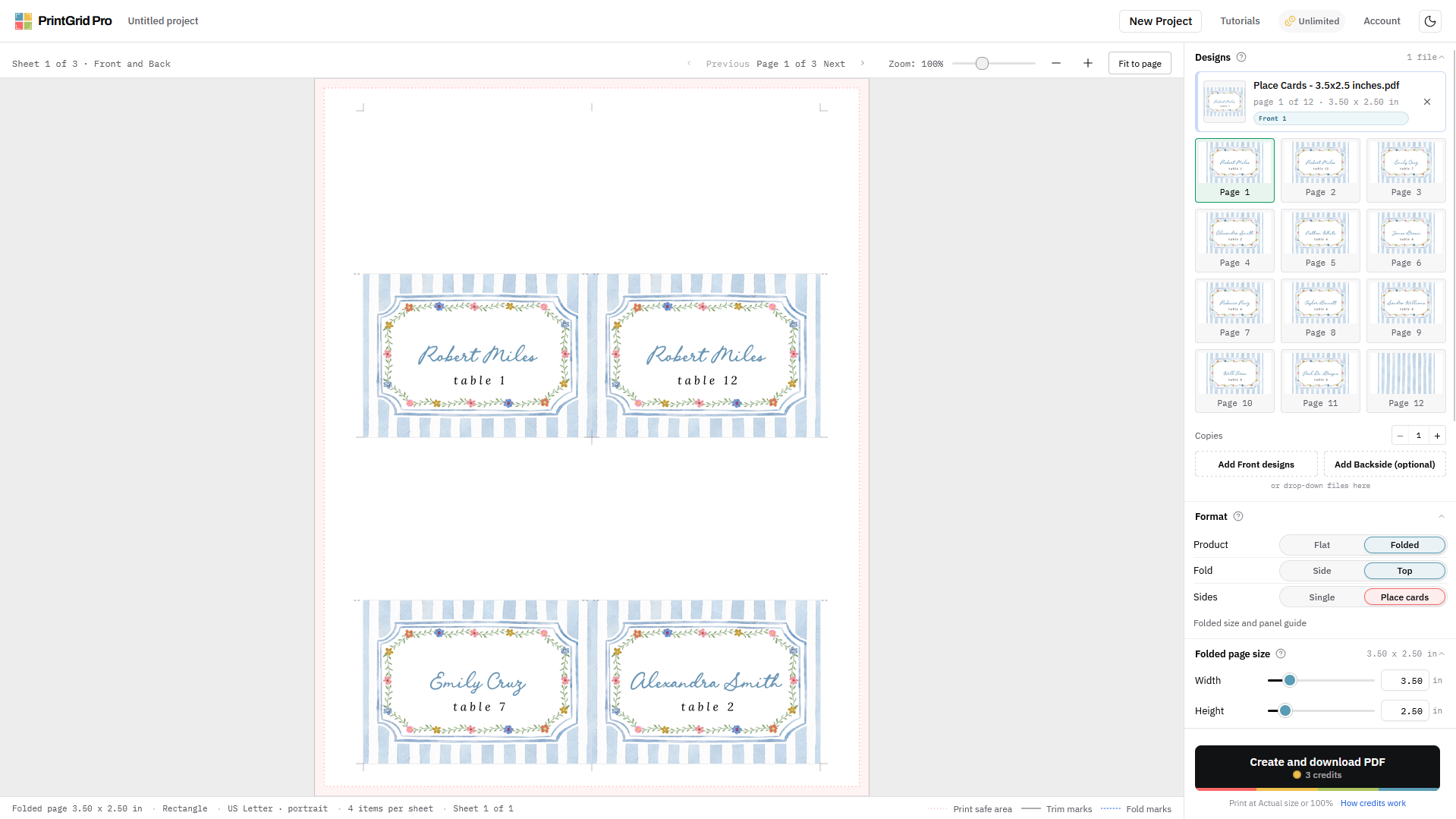The width and height of the screenshot is (1456, 819).
Task: Click 4 items per sheet status text
Action: coord(391,809)
